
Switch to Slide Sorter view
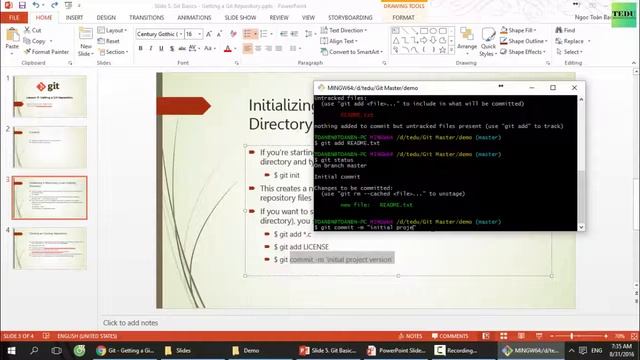pos(504,336)
